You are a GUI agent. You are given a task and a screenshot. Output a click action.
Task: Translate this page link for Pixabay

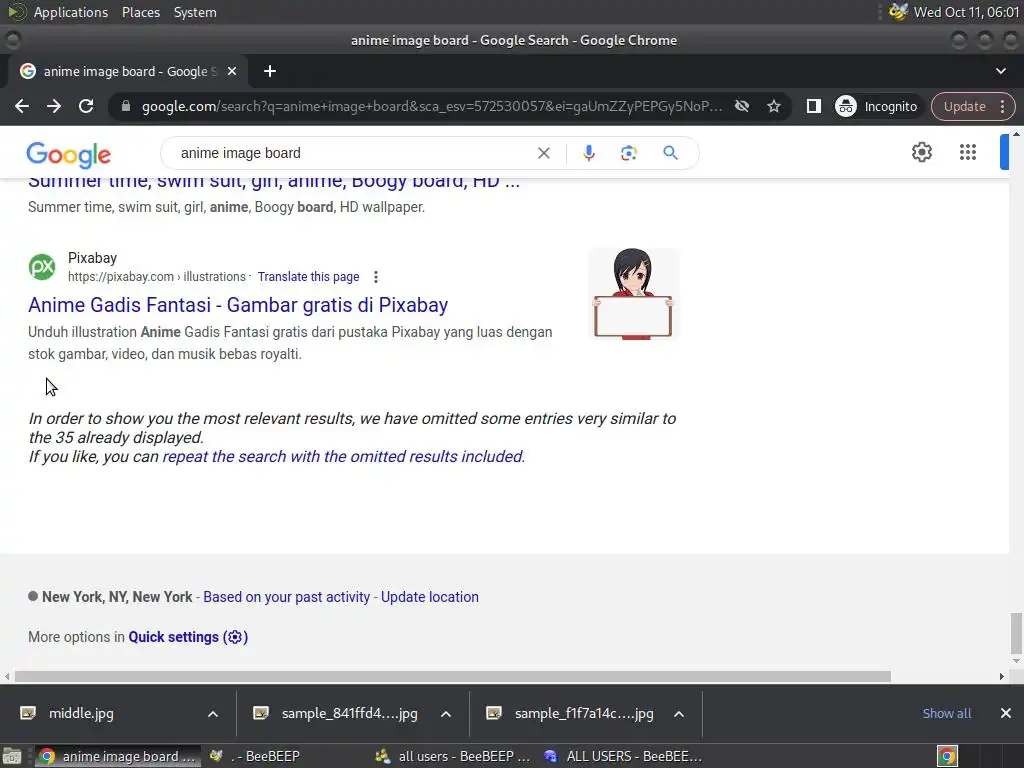coord(308,277)
